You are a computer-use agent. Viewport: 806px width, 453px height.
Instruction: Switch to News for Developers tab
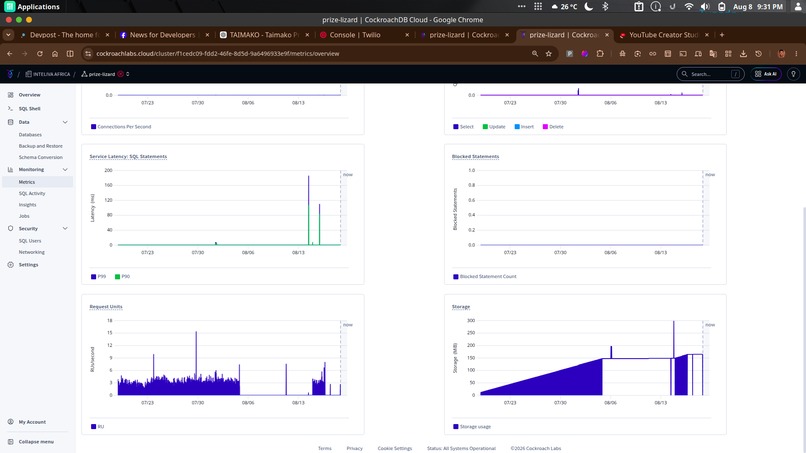click(x=162, y=35)
